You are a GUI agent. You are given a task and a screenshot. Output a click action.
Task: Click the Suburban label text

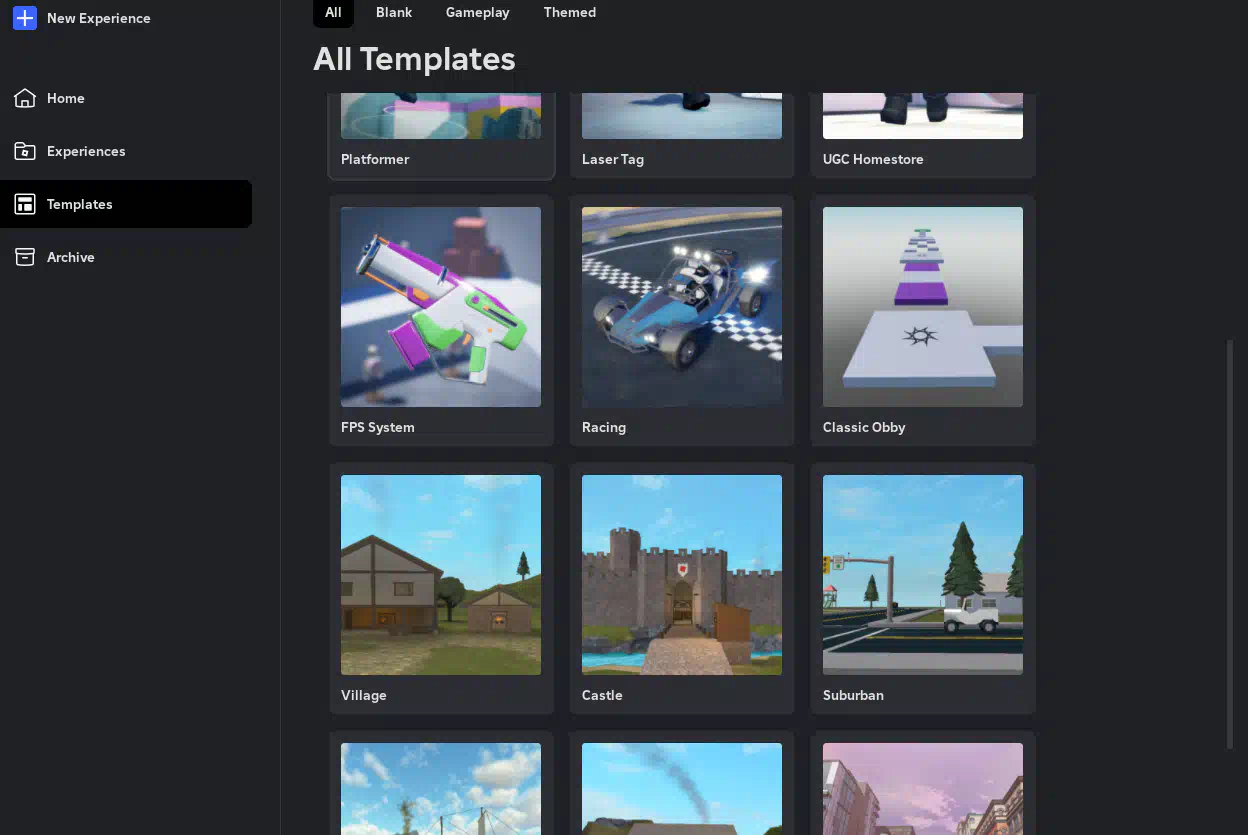tap(853, 695)
